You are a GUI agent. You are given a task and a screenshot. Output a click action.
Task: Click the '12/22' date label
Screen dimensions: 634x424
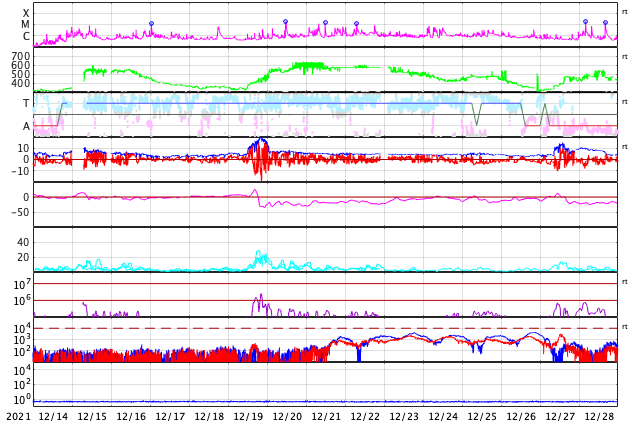(x=365, y=416)
